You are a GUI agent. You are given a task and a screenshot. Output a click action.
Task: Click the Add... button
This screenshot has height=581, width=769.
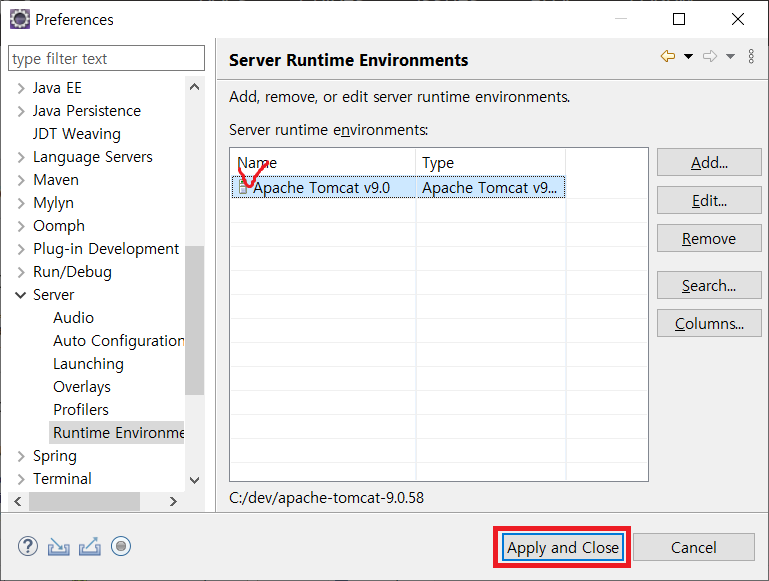pos(709,162)
